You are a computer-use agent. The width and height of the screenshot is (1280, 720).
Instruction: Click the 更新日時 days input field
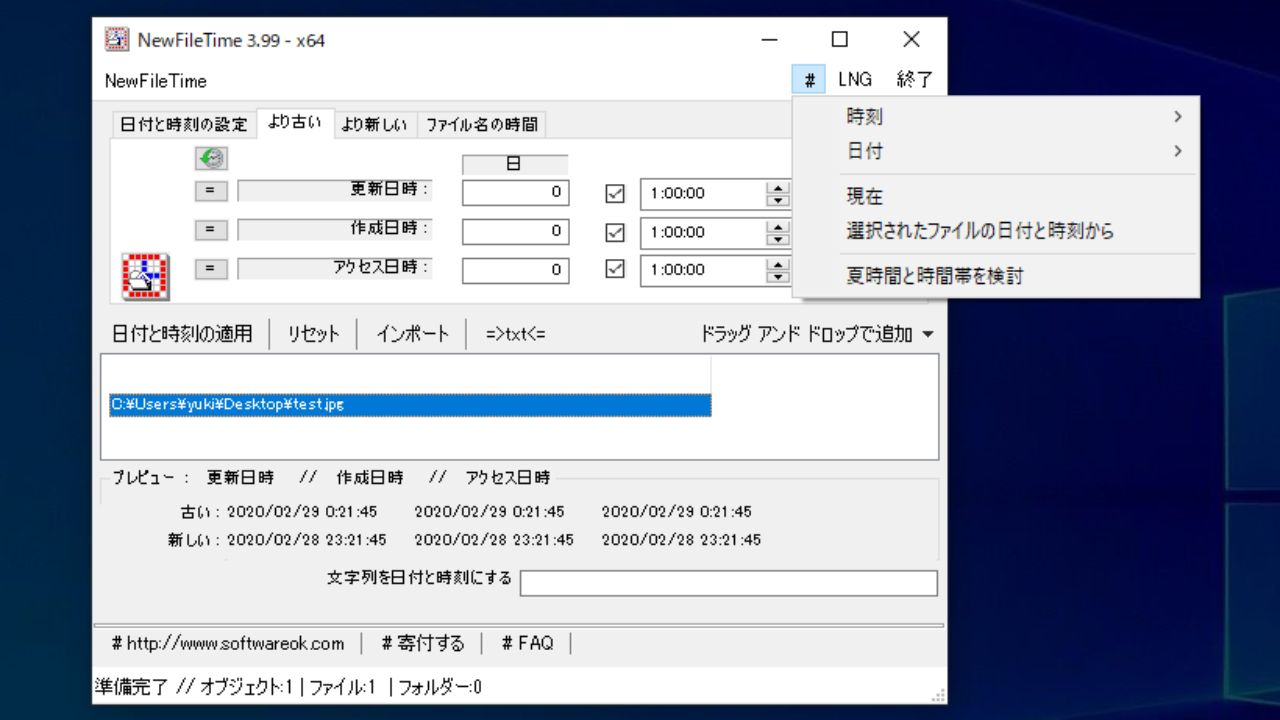coord(516,192)
